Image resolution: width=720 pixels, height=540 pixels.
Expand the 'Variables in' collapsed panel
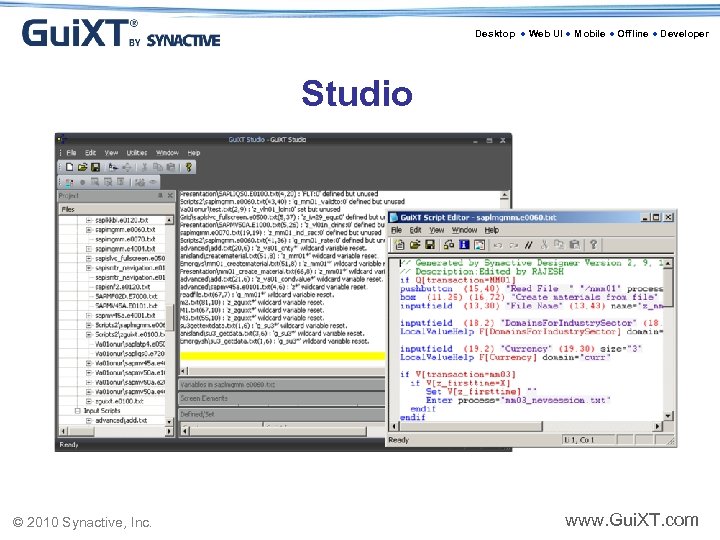[281, 385]
